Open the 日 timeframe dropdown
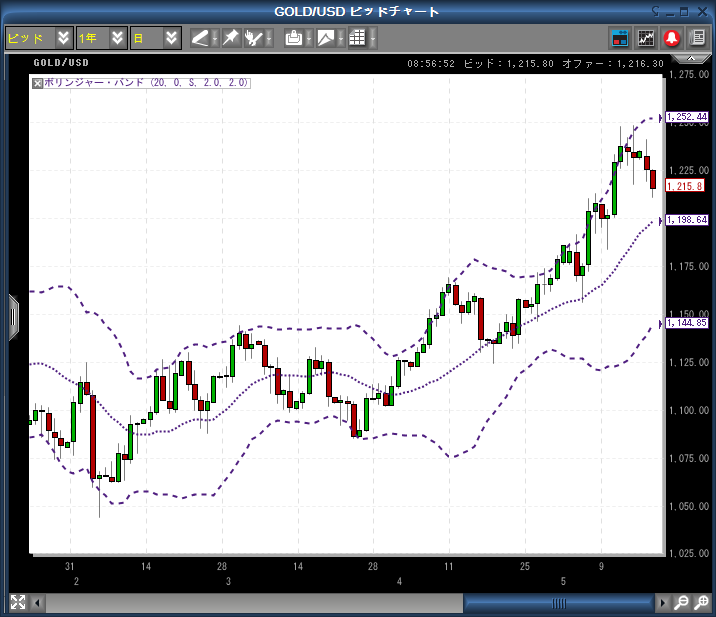716x617 pixels. point(156,38)
